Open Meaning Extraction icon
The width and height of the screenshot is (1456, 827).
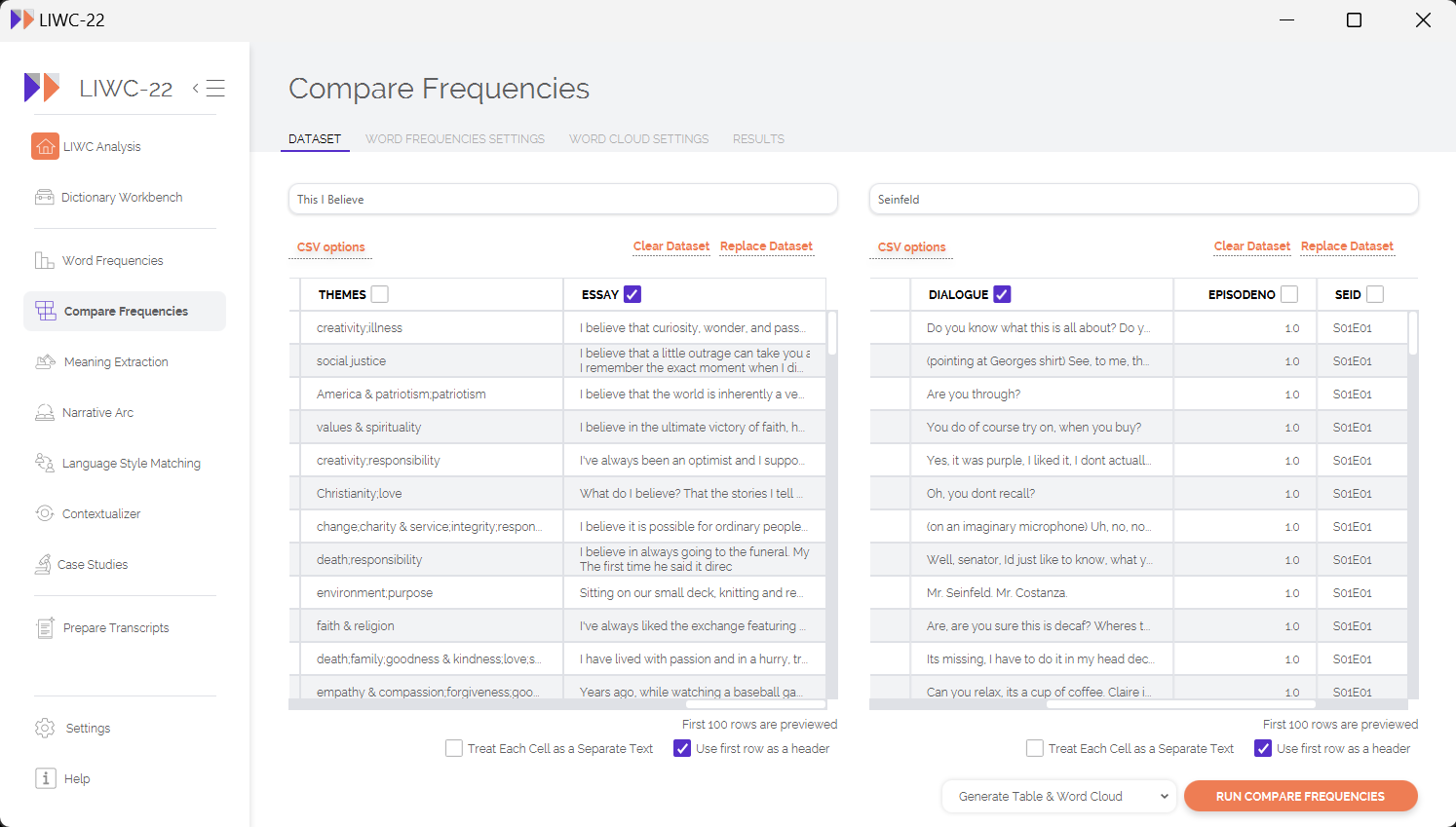(x=46, y=361)
